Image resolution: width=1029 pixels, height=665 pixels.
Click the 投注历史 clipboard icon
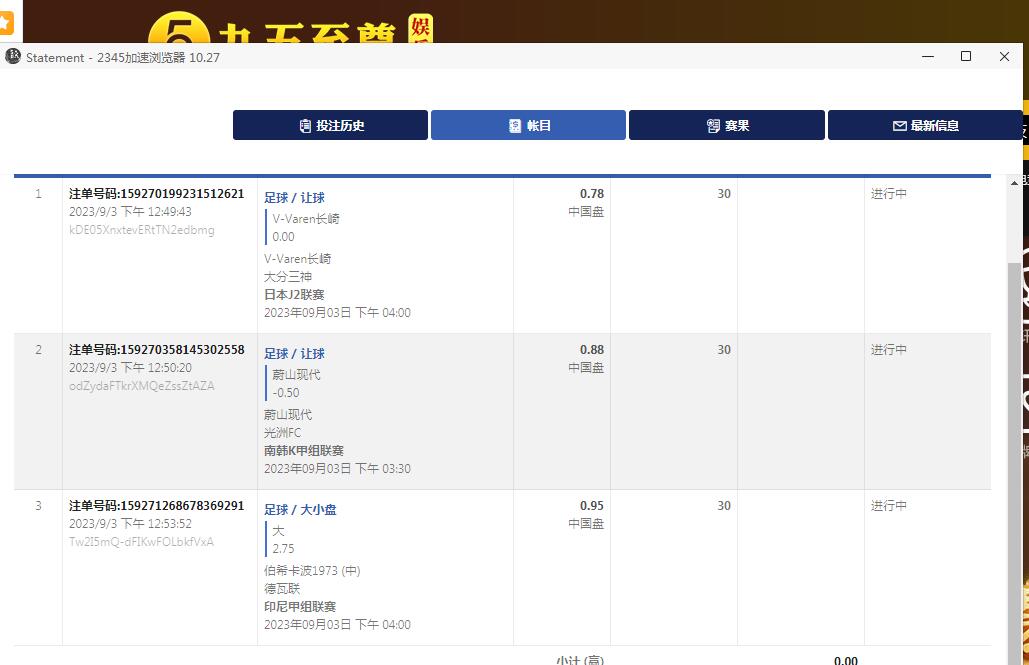[305, 126]
